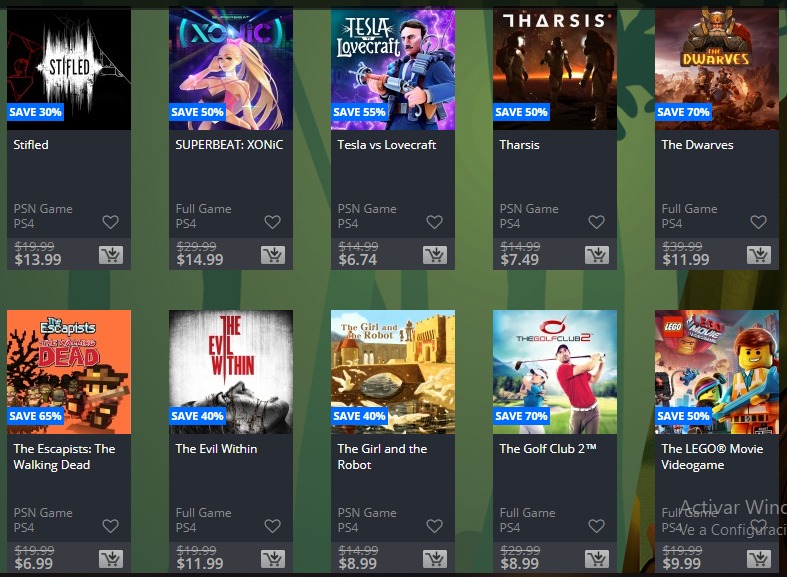The image size is (787, 577).
Task: Add SUPERBEAT: XONiC to cart
Action: click(x=273, y=255)
